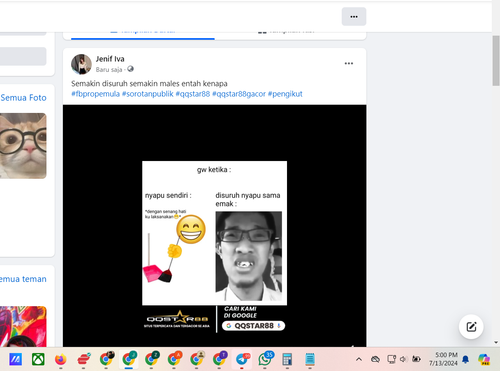This screenshot has width=500, height=371.
Task: Open the #qqstar88 hashtag
Action: (x=193, y=94)
